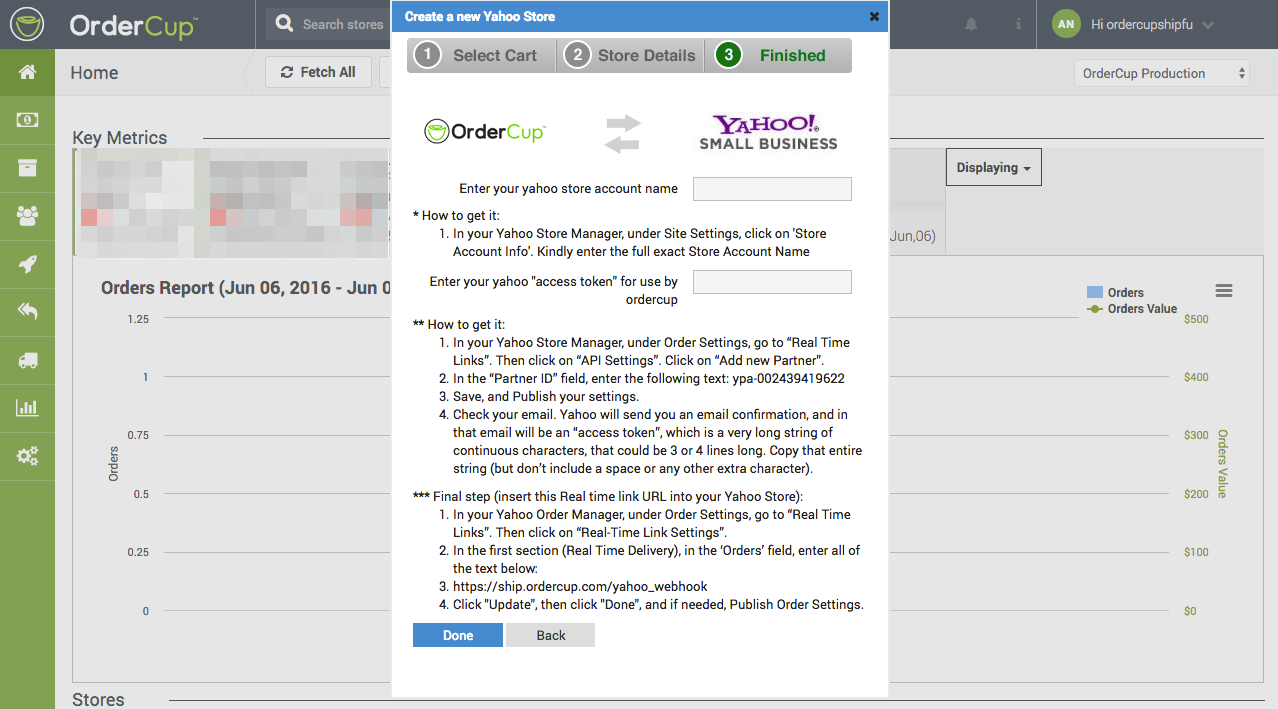
Task: Expand the Displaying dropdown
Action: tap(993, 167)
